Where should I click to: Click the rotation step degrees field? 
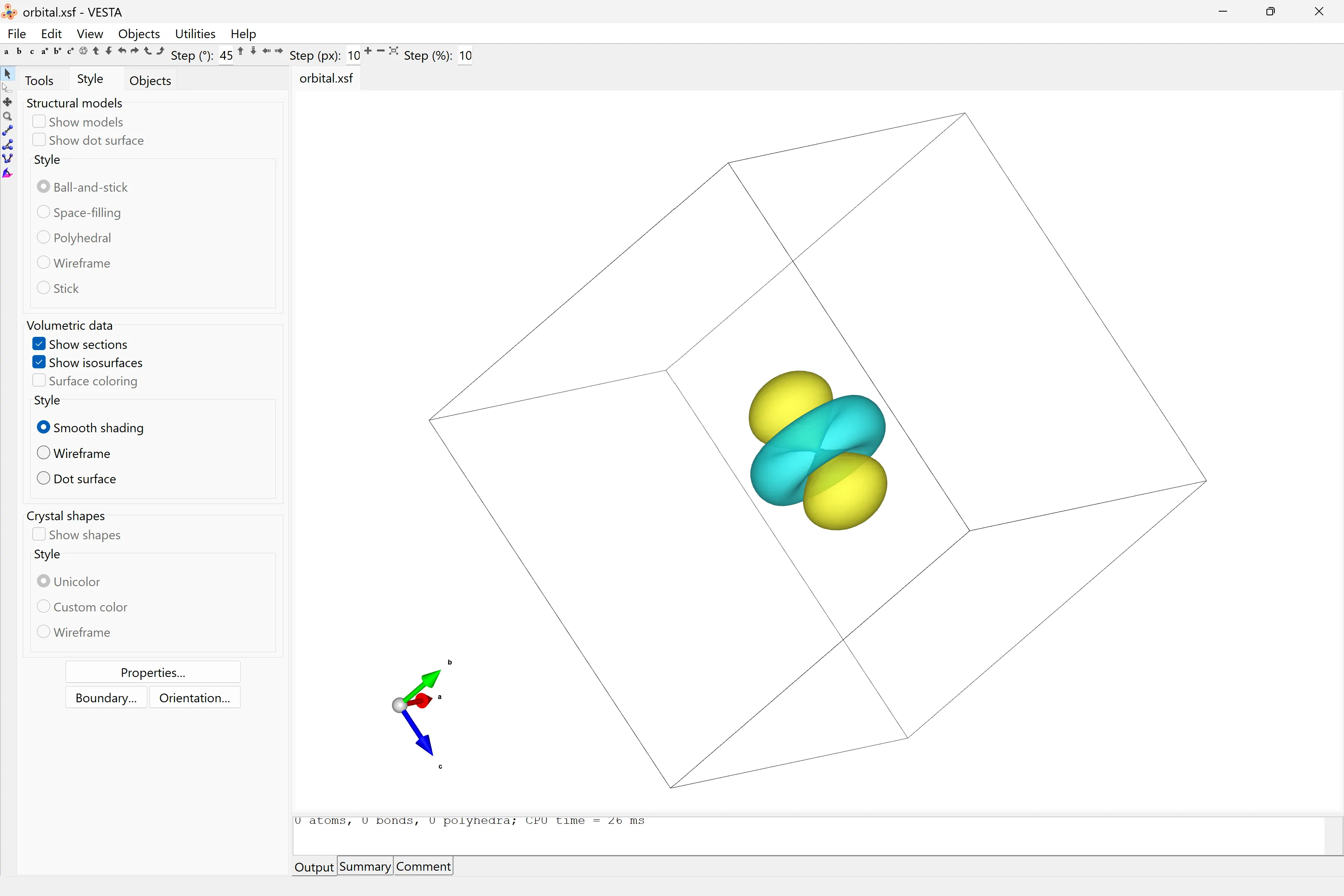click(226, 56)
